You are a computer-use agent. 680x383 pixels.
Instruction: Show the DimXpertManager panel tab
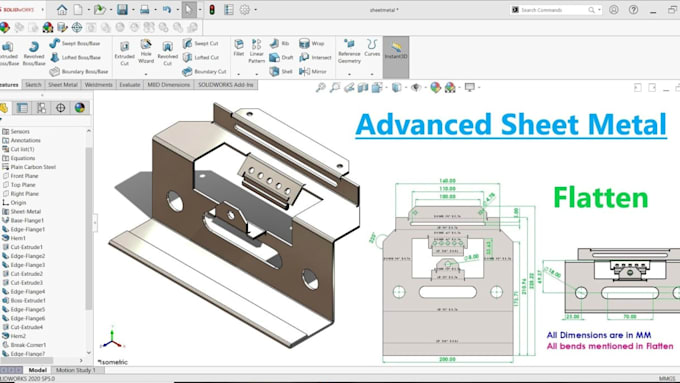[60, 108]
